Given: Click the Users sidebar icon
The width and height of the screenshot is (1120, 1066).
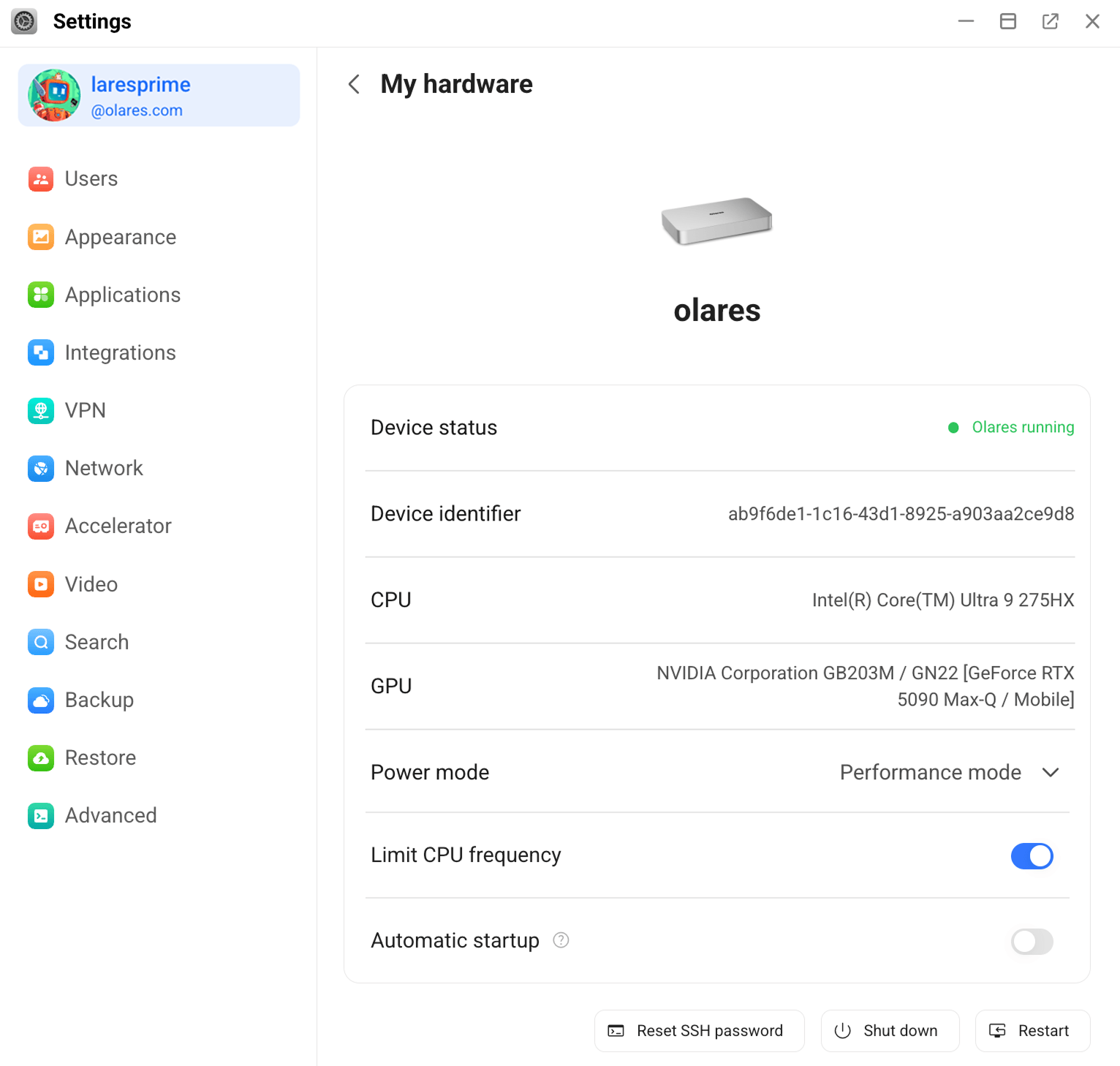Looking at the screenshot, I should [x=41, y=178].
